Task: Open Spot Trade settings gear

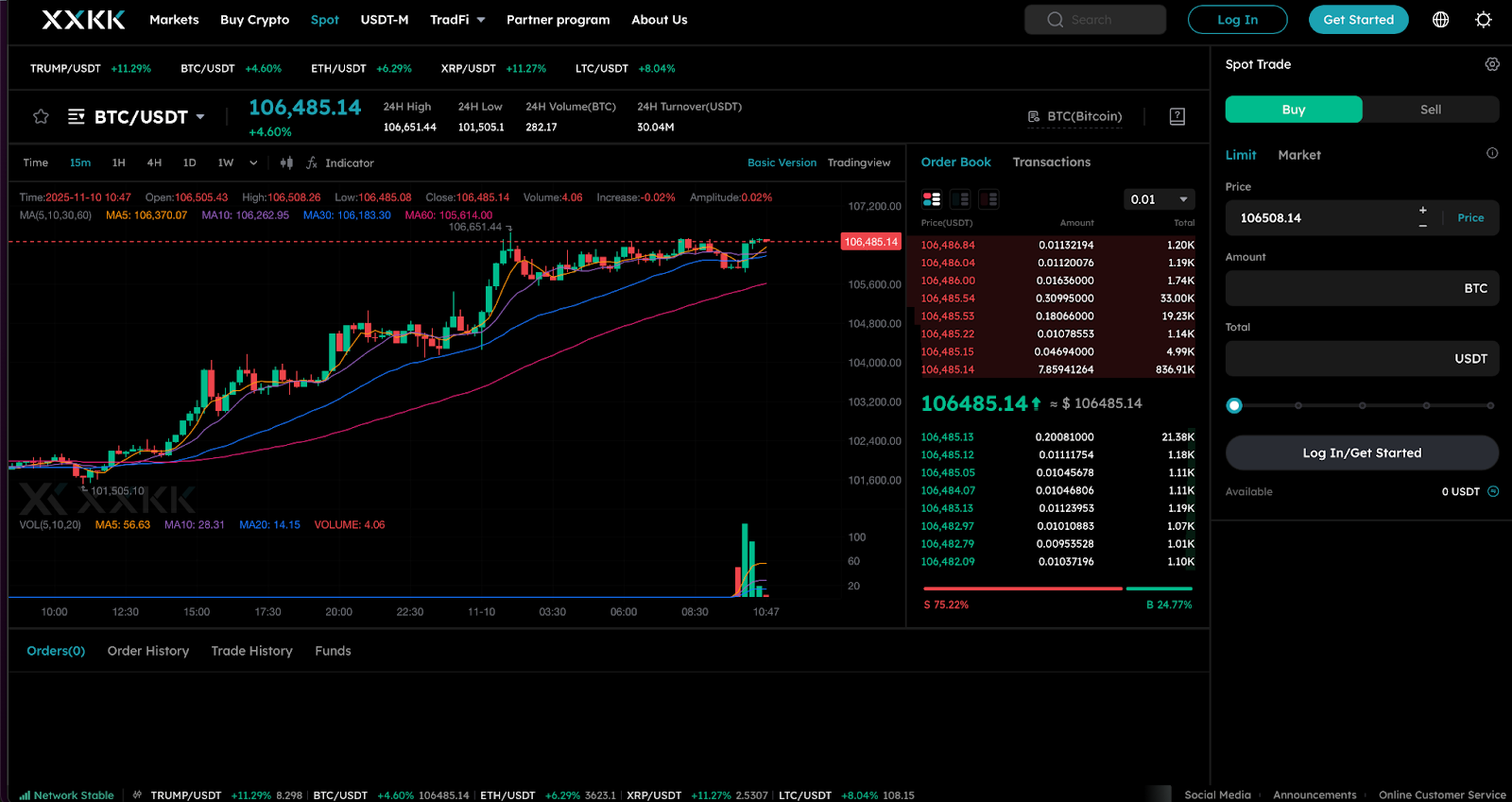Action: pyautogui.click(x=1491, y=64)
